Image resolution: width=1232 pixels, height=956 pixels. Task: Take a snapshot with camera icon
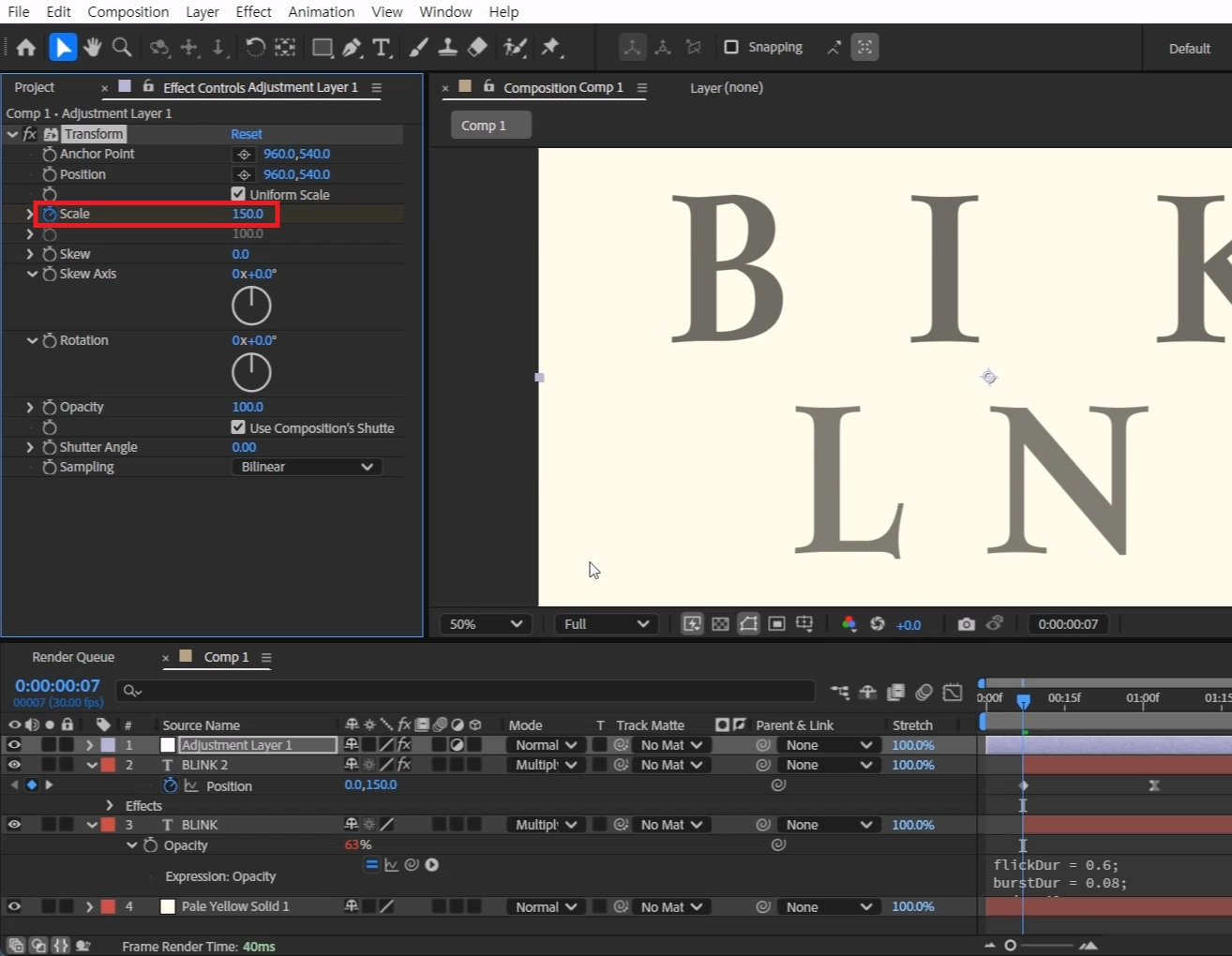966,624
